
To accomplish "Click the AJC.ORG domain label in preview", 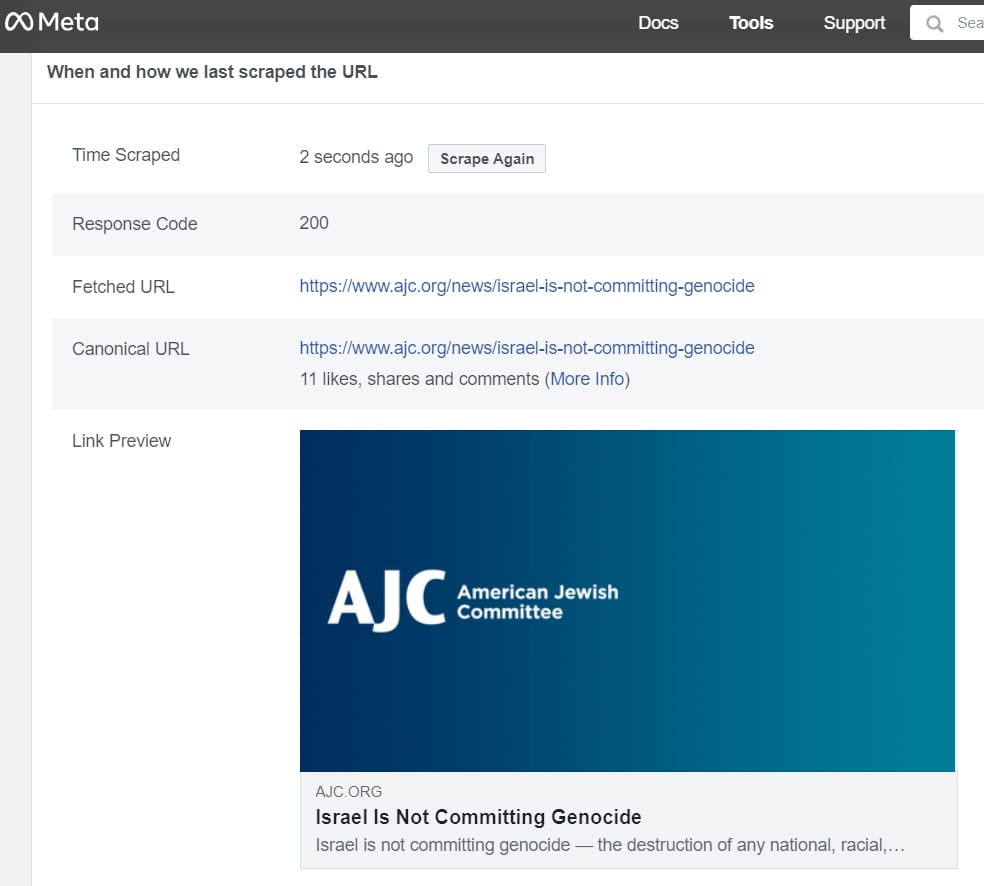I will (348, 792).
